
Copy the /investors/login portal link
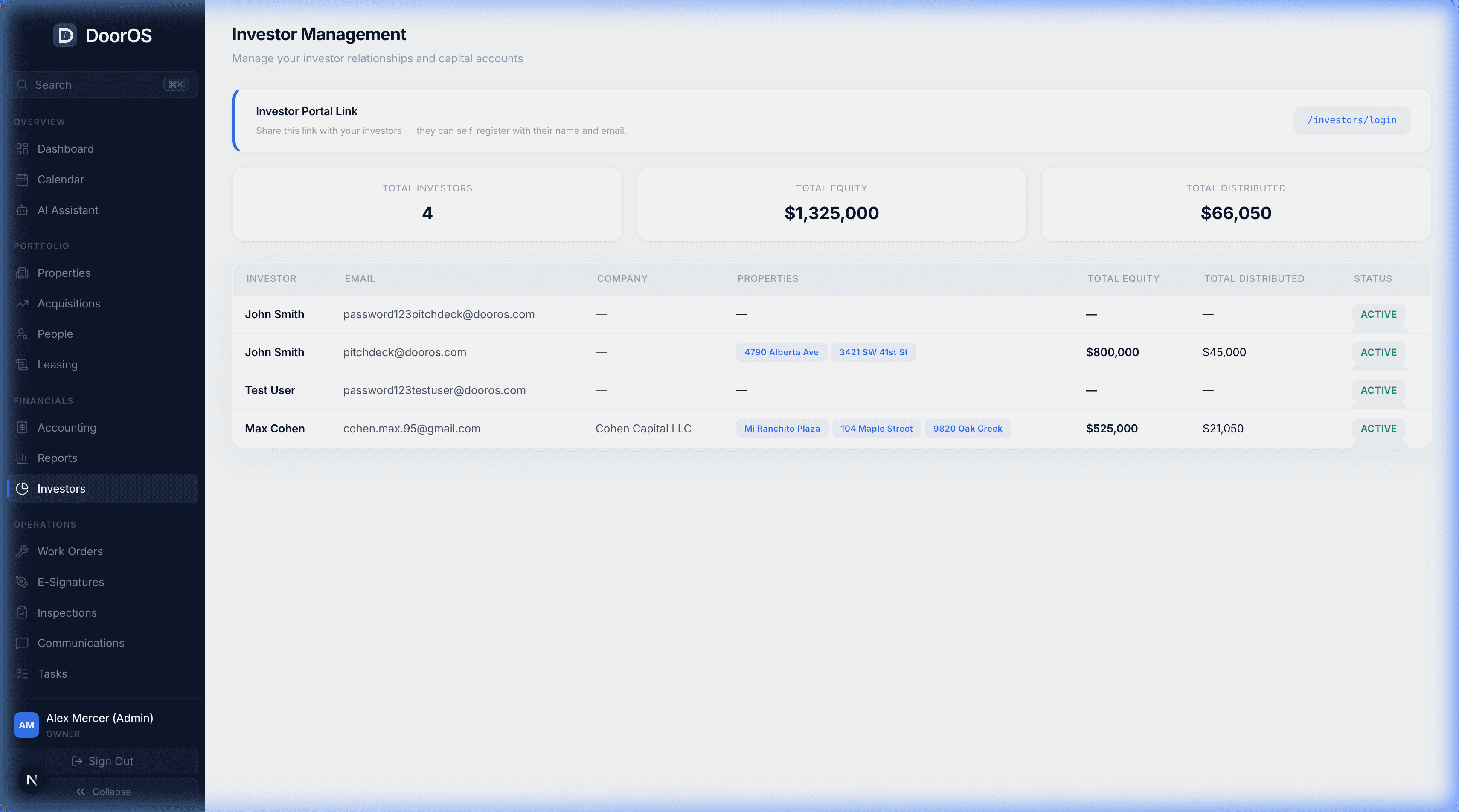coord(1351,120)
